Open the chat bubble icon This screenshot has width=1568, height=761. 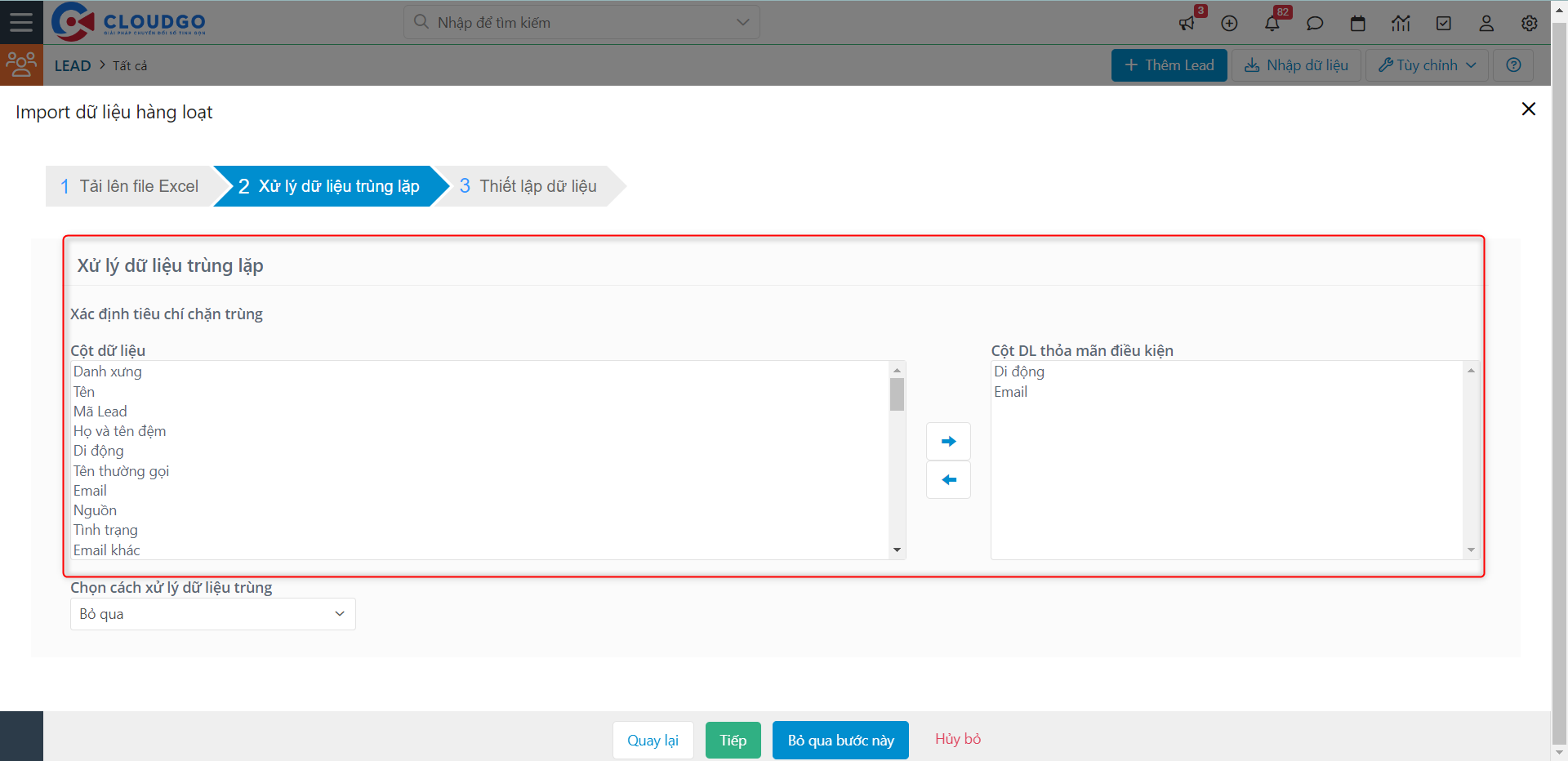pyautogui.click(x=1315, y=24)
